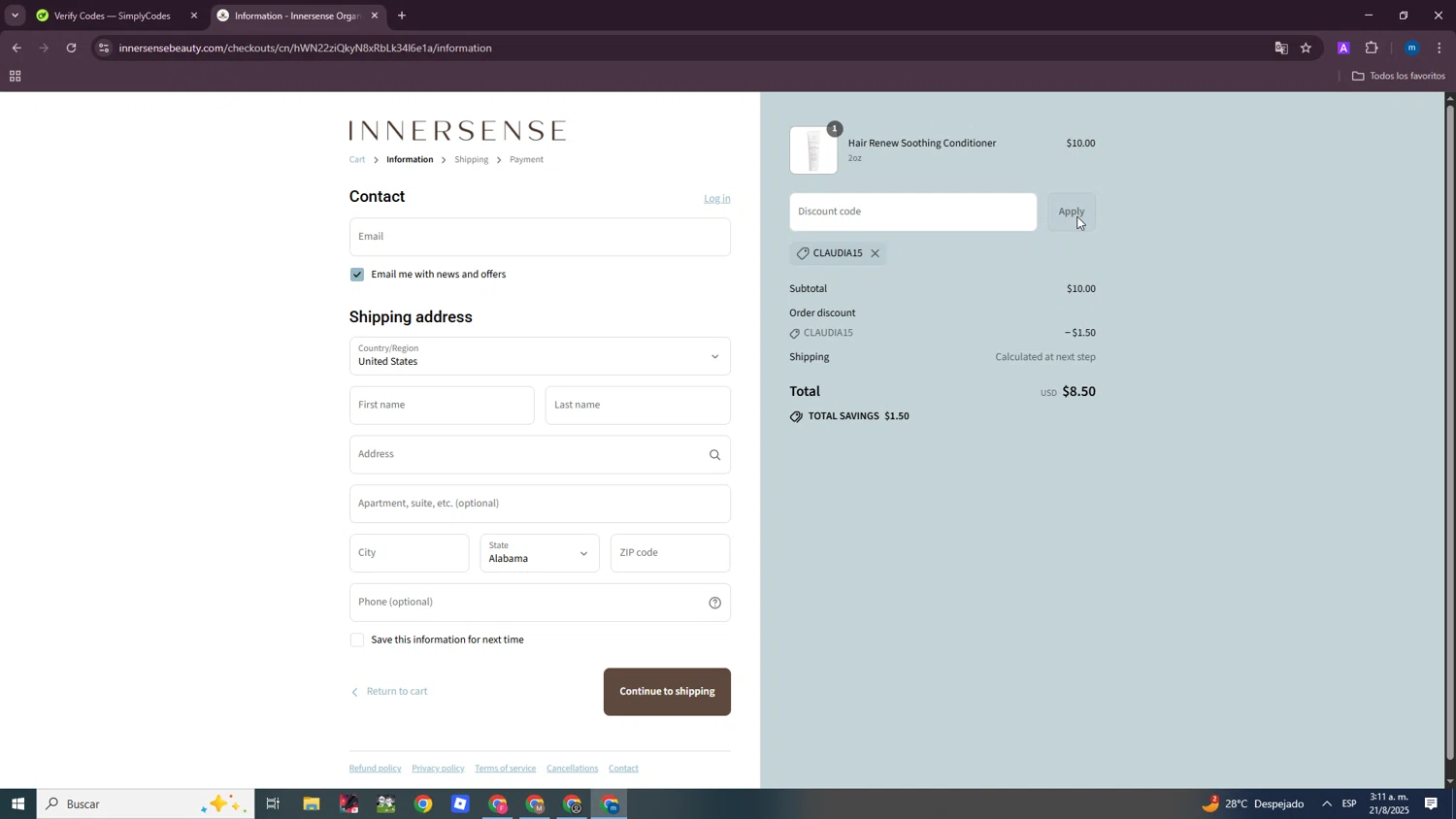This screenshot has width=1456, height=819.
Task: Open File Explorer from taskbar
Action: click(311, 803)
